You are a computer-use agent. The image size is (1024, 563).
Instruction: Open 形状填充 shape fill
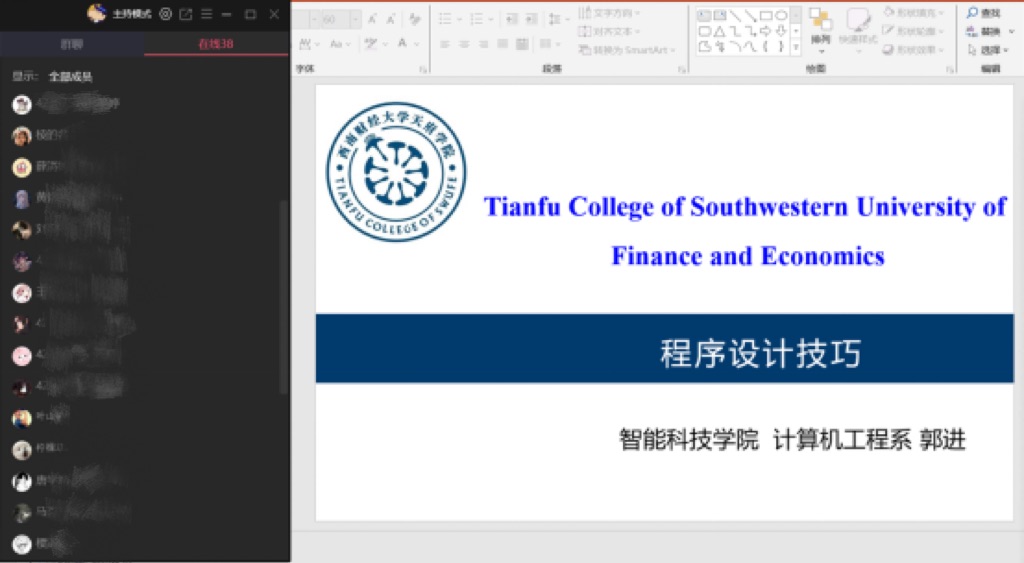[913, 12]
